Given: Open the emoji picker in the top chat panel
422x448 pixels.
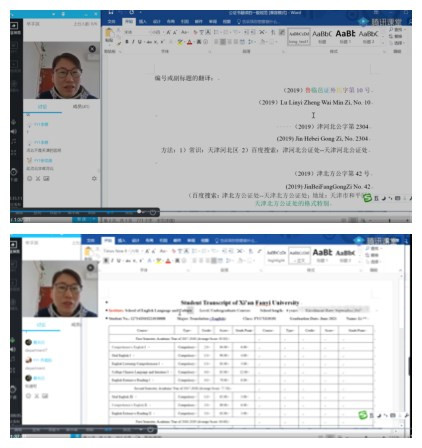Looking at the screenshot, I should point(29,179).
